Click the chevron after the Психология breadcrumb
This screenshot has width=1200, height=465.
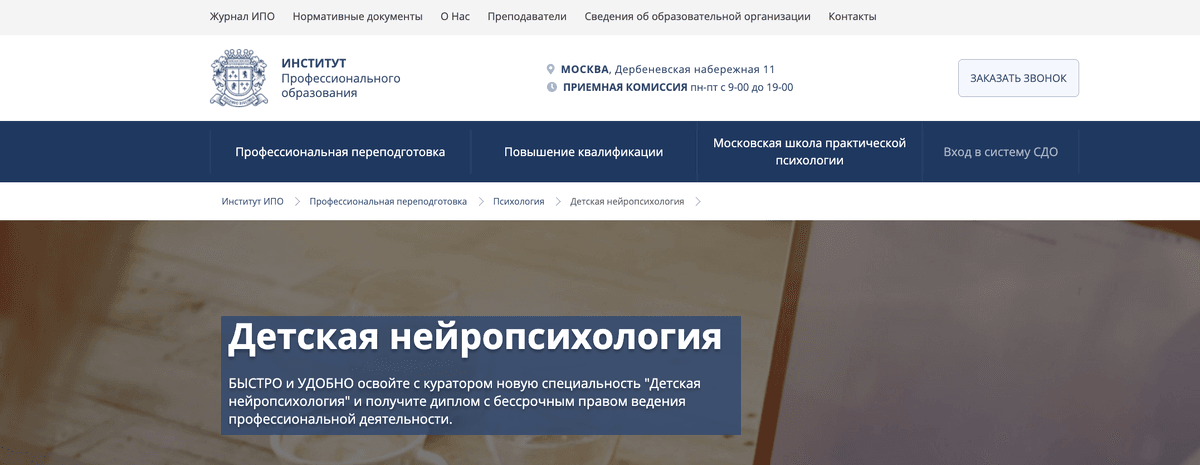tap(557, 202)
